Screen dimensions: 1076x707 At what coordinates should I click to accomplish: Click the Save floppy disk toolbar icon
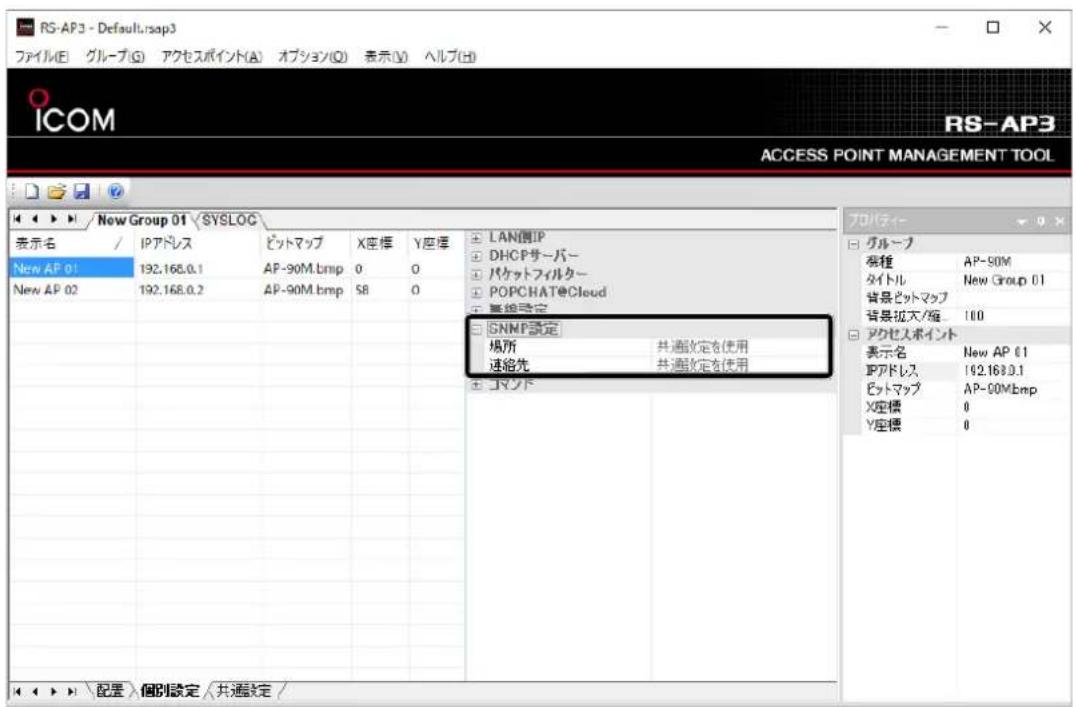82,192
